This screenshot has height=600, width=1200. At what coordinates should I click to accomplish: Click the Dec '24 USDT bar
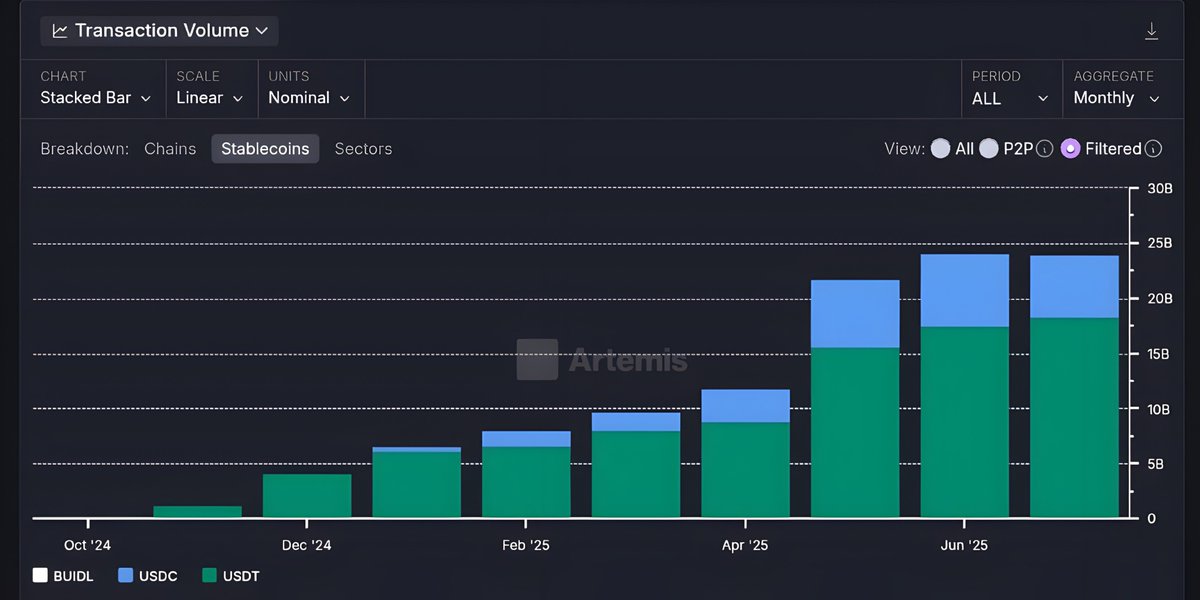(x=307, y=496)
